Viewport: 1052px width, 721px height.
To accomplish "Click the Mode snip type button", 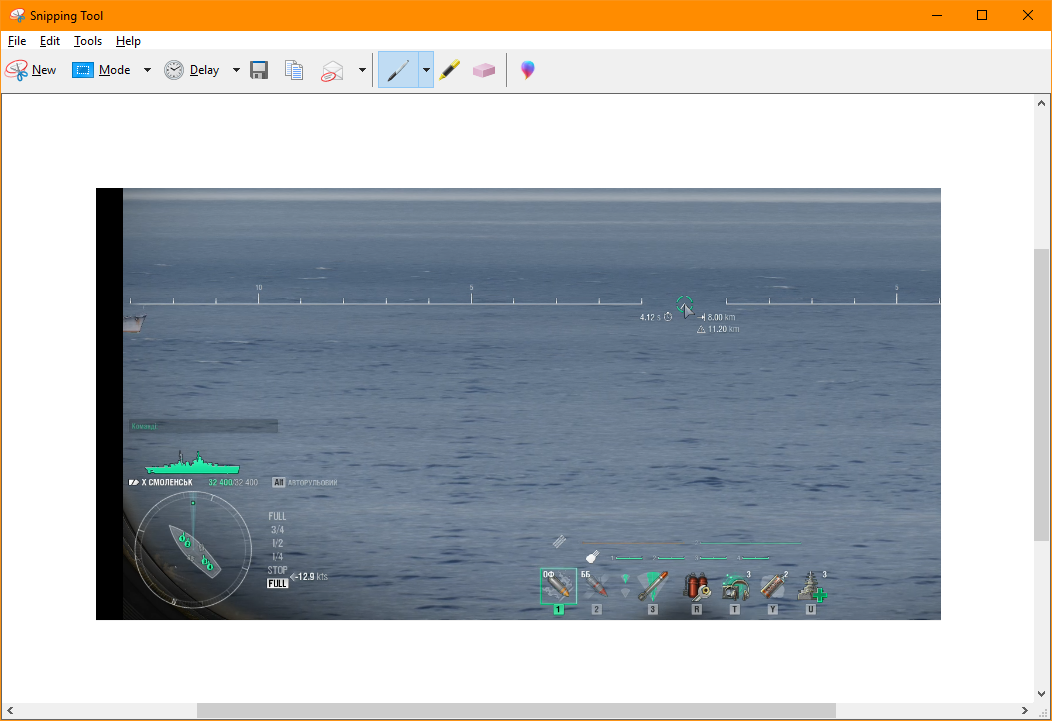I will point(101,70).
